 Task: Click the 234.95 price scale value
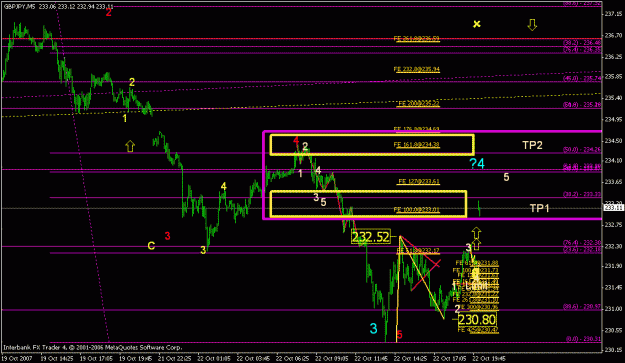pyautogui.click(x=613, y=119)
